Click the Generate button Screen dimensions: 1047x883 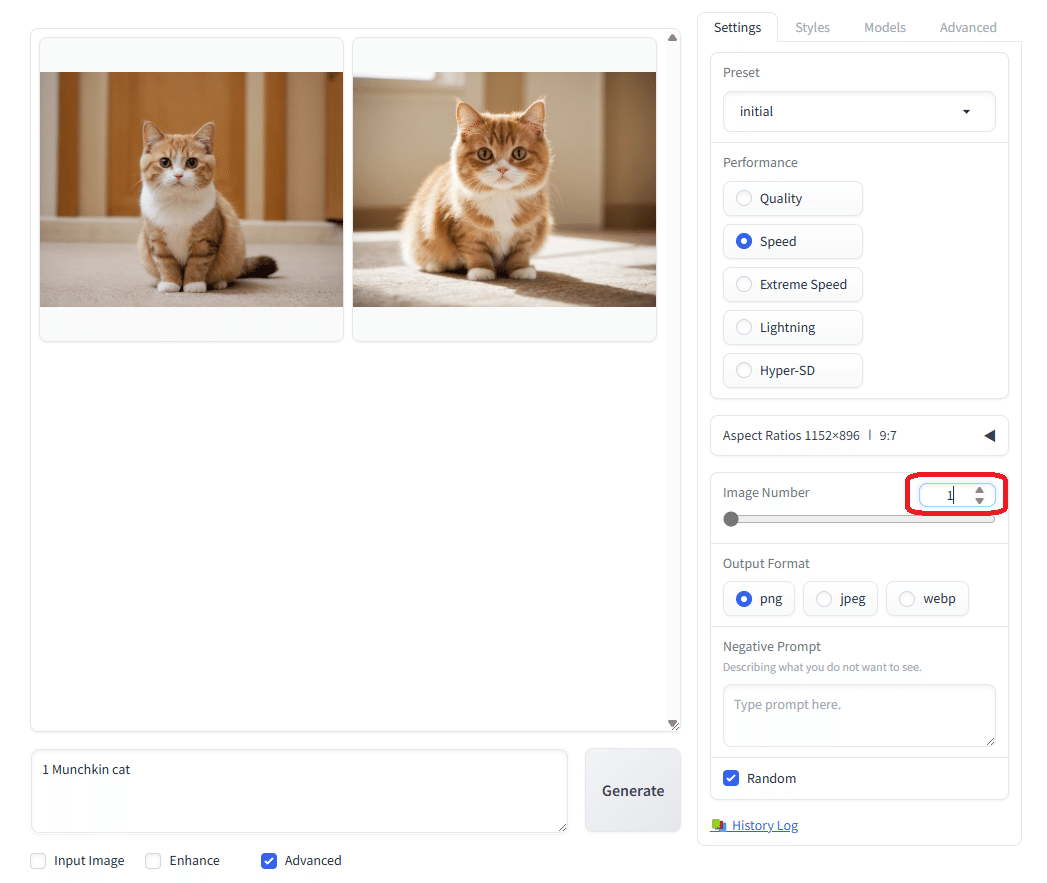pos(632,790)
